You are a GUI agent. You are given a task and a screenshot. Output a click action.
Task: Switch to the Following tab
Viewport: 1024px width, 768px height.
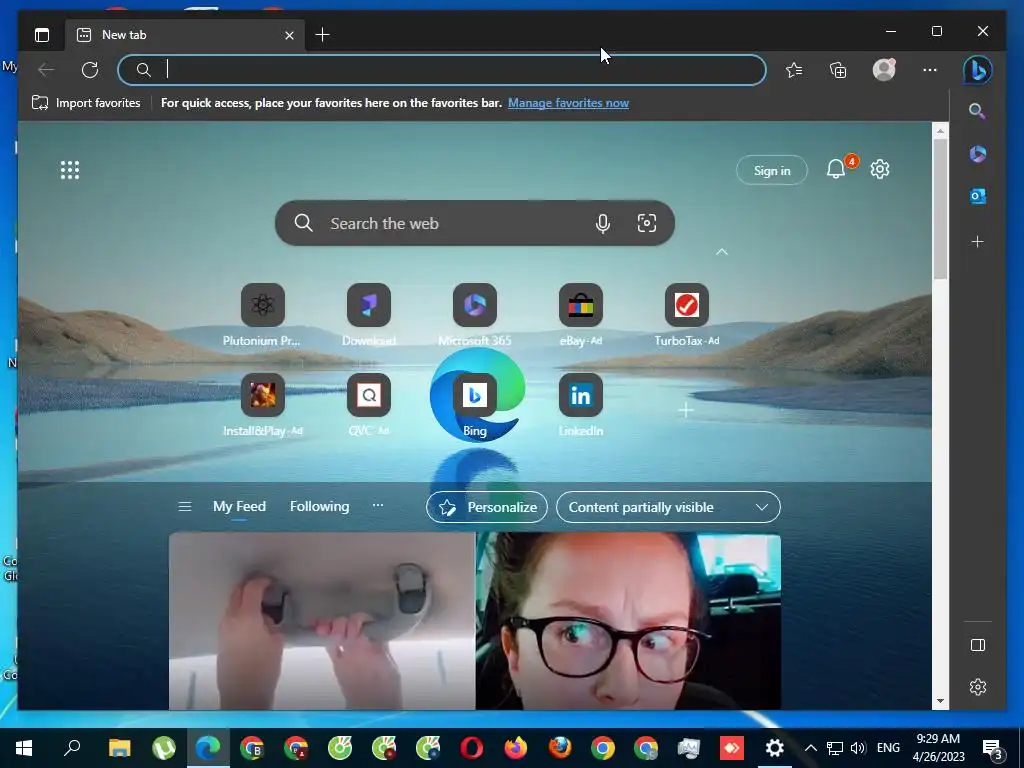pyautogui.click(x=319, y=507)
